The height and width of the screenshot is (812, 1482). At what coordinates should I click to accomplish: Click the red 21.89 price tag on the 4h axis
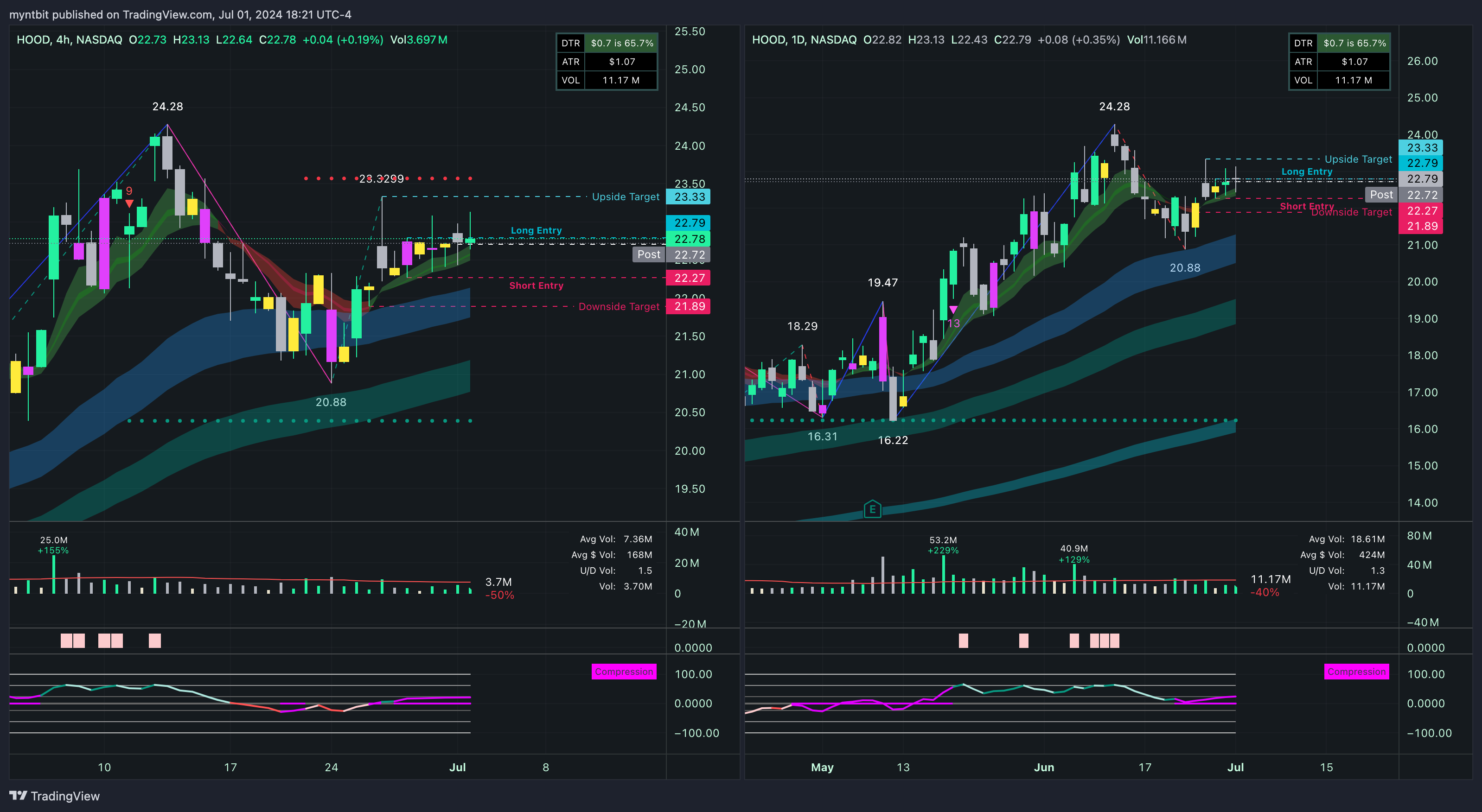pyautogui.click(x=689, y=306)
